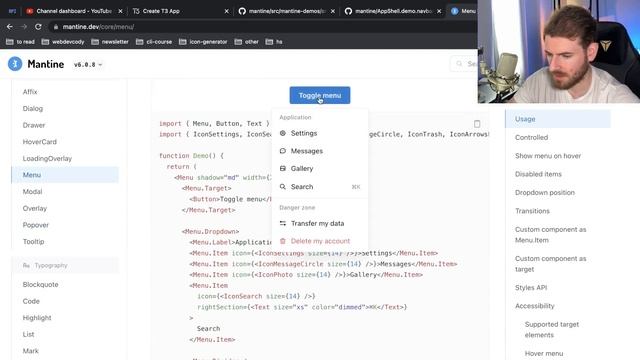Viewport: 640px width, 360px height.
Task: Jump to Show menu on hover section
Action: click(x=548, y=156)
